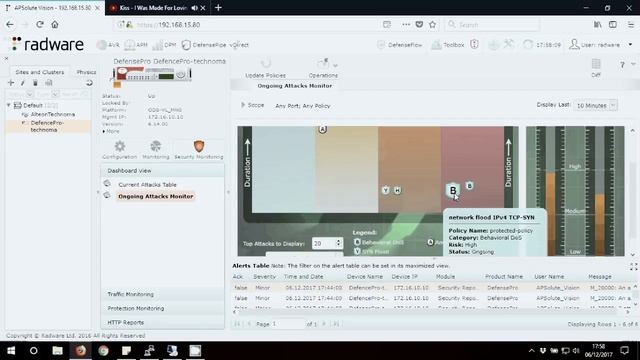Sort alerts by Time and Date column
The height and width of the screenshot is (360, 640).
(303, 277)
